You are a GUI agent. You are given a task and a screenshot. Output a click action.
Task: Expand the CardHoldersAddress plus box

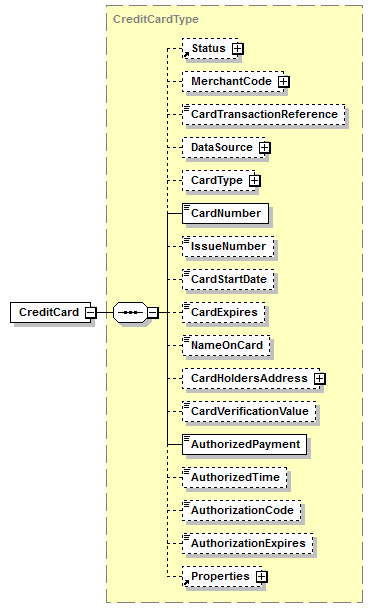[x=319, y=379]
